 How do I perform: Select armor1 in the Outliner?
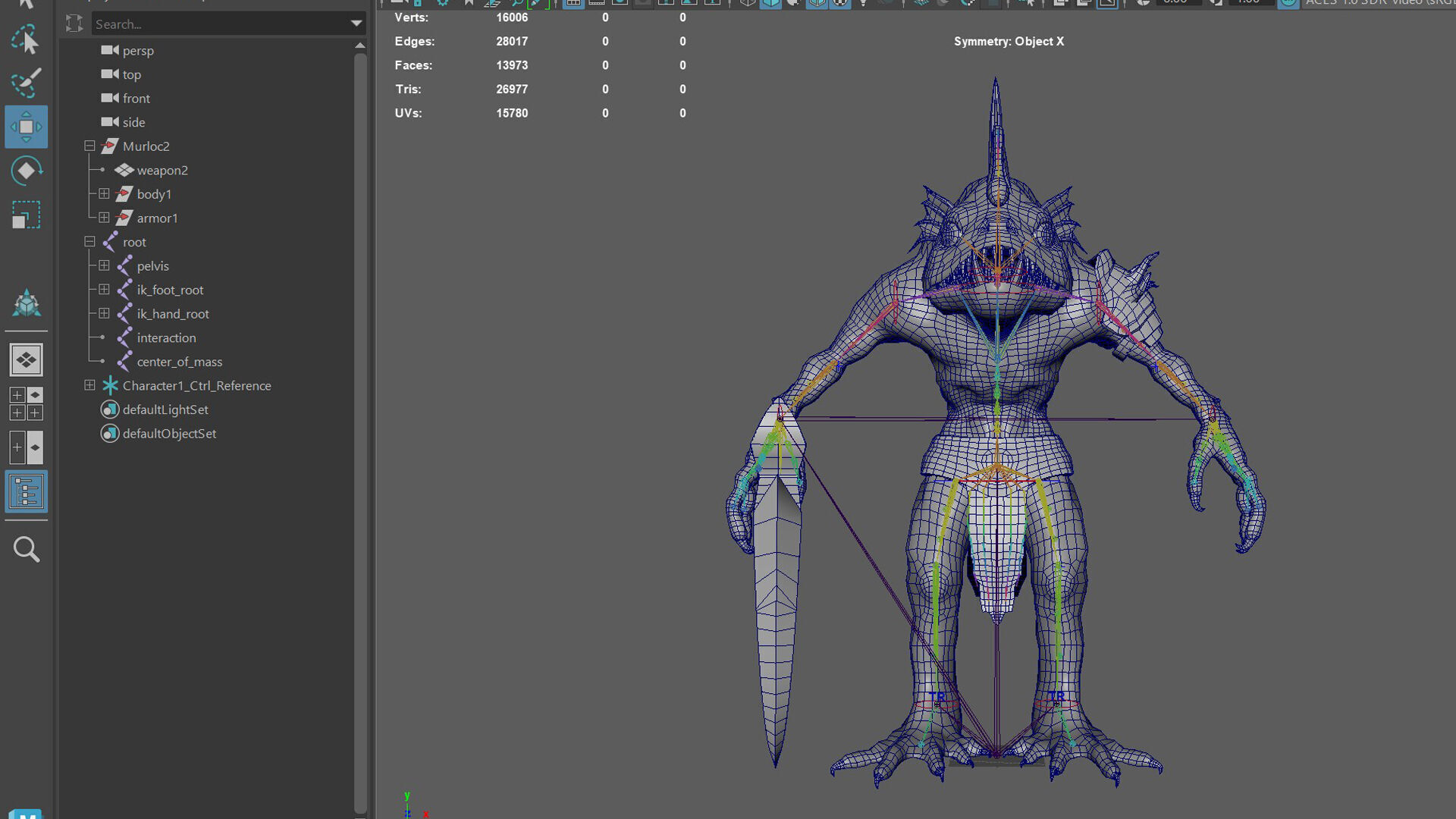(x=157, y=218)
